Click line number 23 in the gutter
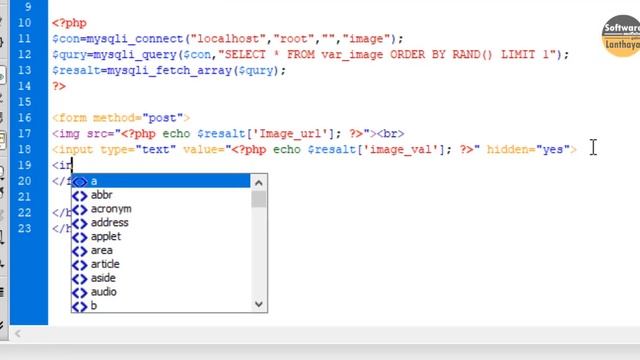The width and height of the screenshot is (640, 360). [24, 229]
